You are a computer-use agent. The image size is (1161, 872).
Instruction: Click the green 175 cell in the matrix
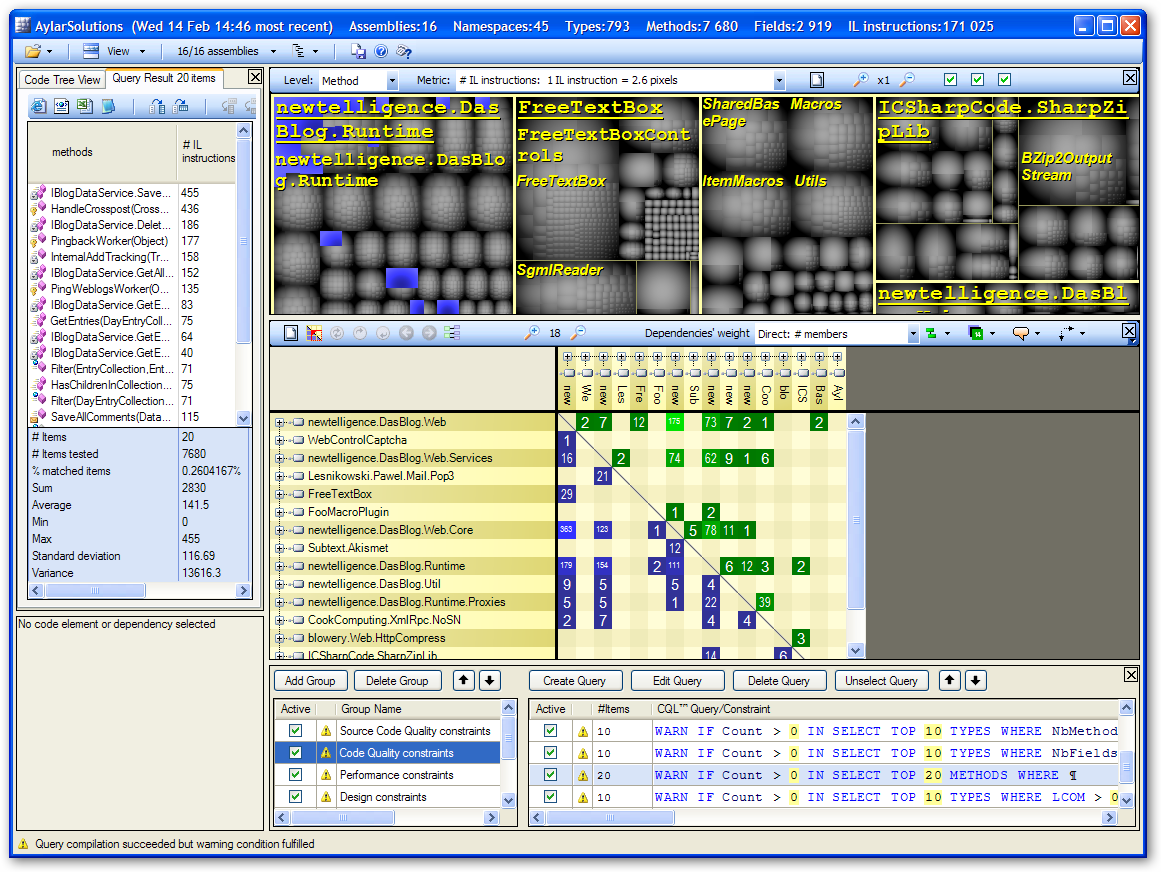point(675,422)
